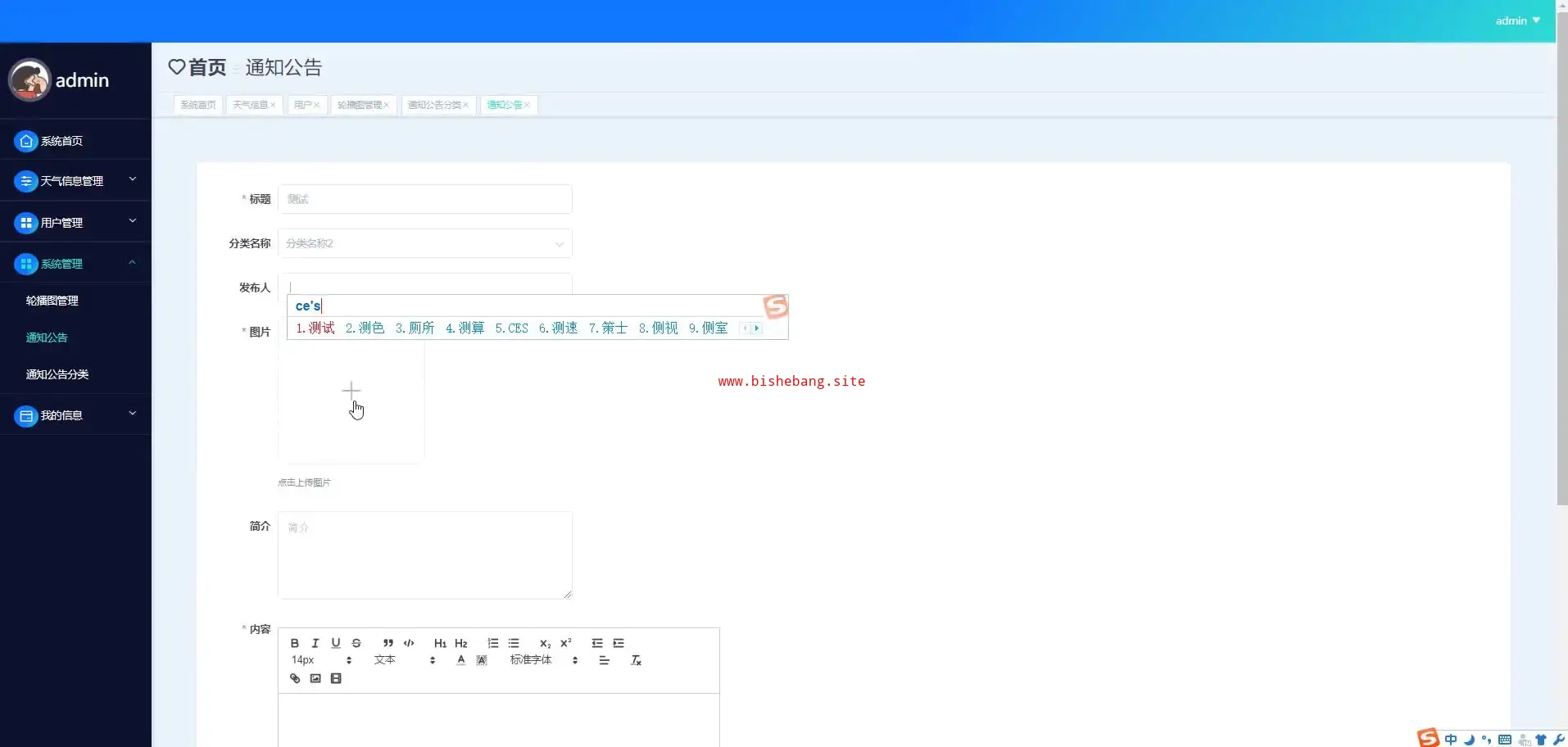Toggle strikethrough formatting in content editor
The width and height of the screenshot is (1568, 747).
pyautogui.click(x=356, y=643)
